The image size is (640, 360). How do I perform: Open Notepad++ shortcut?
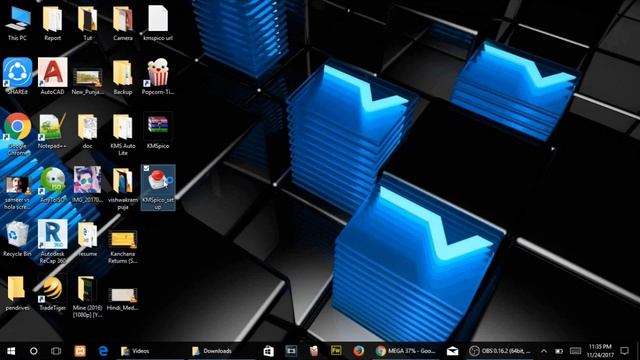pyautogui.click(x=52, y=131)
